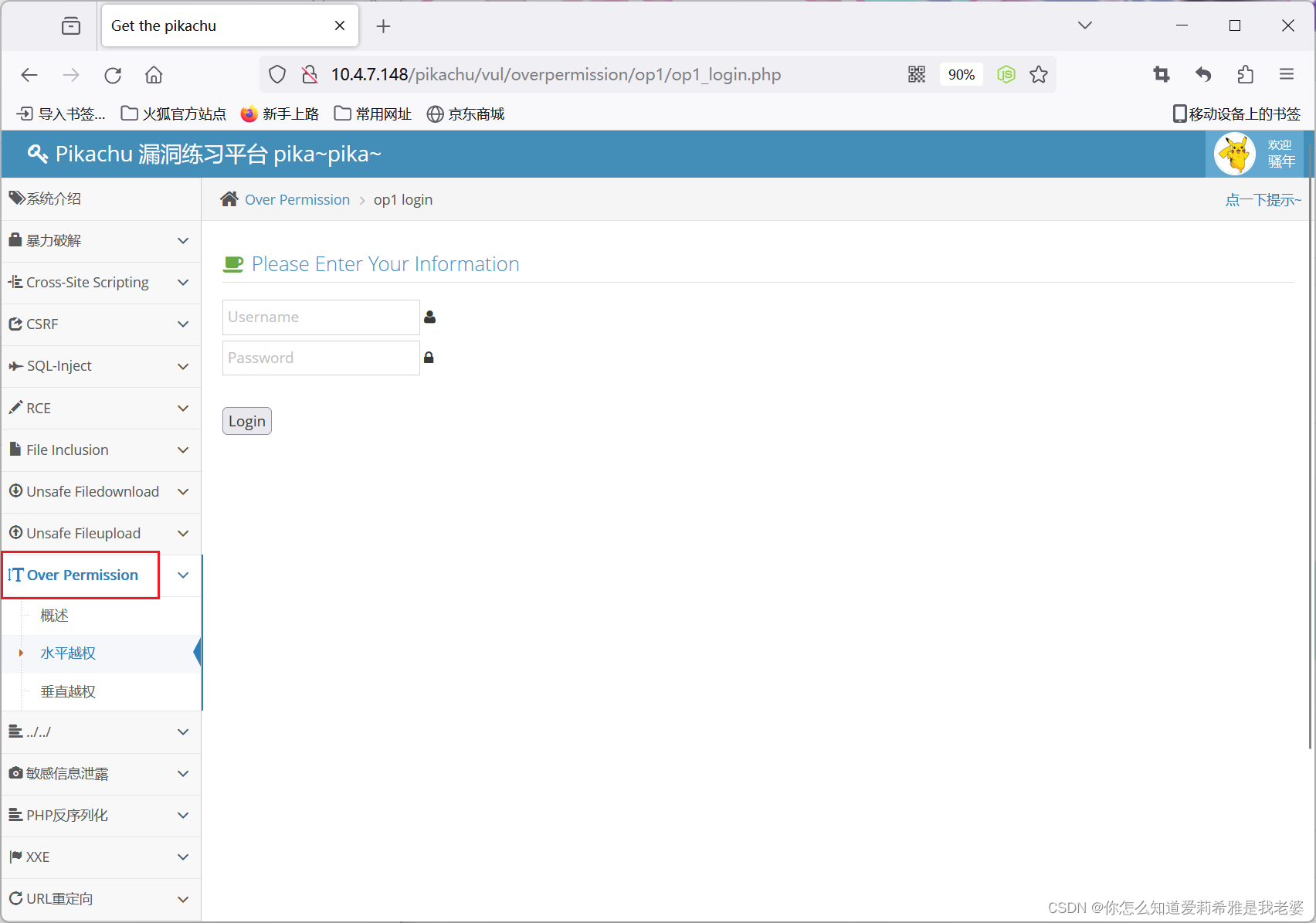Screen dimensions: 1316x923
Task: Click the Login button
Action: coord(247,421)
